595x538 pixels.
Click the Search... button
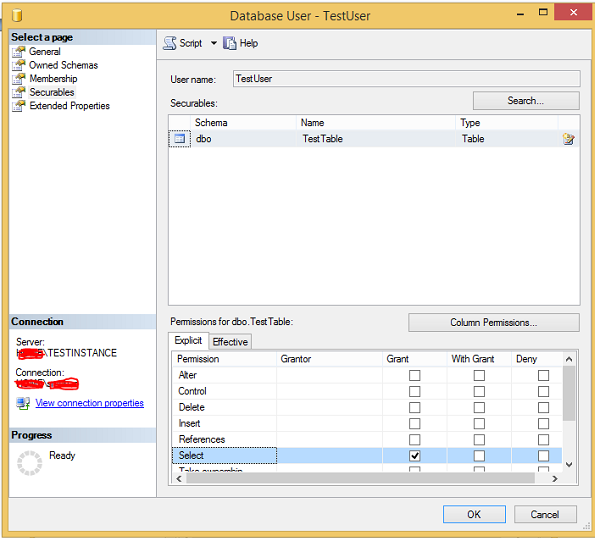526,101
